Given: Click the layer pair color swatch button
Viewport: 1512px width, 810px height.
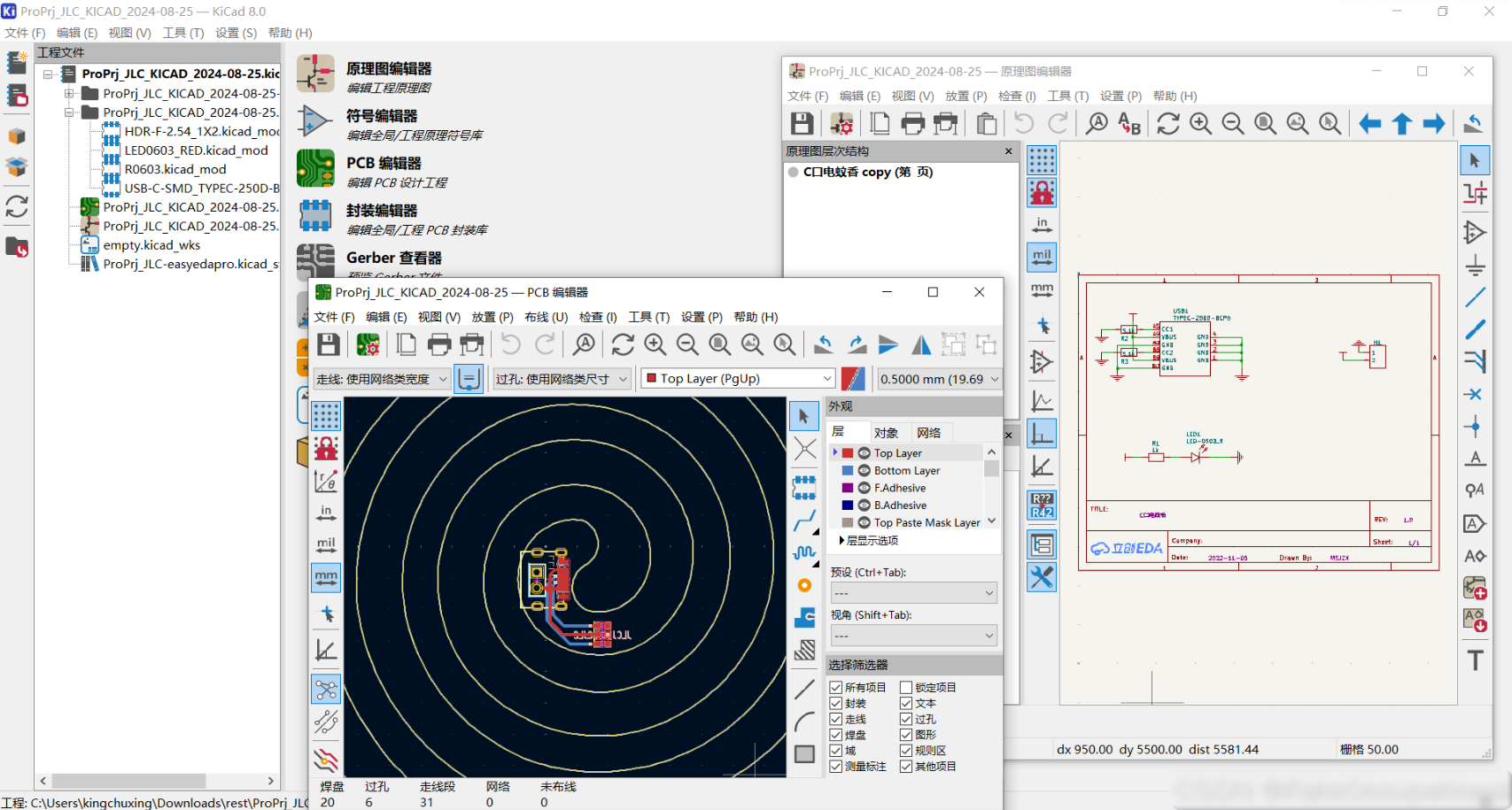Looking at the screenshot, I should (853, 379).
